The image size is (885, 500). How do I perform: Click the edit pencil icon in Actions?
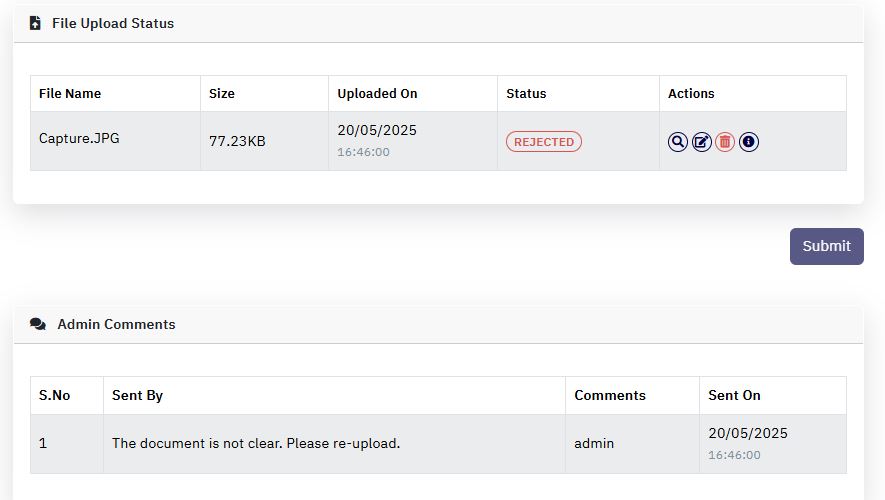[x=702, y=142]
